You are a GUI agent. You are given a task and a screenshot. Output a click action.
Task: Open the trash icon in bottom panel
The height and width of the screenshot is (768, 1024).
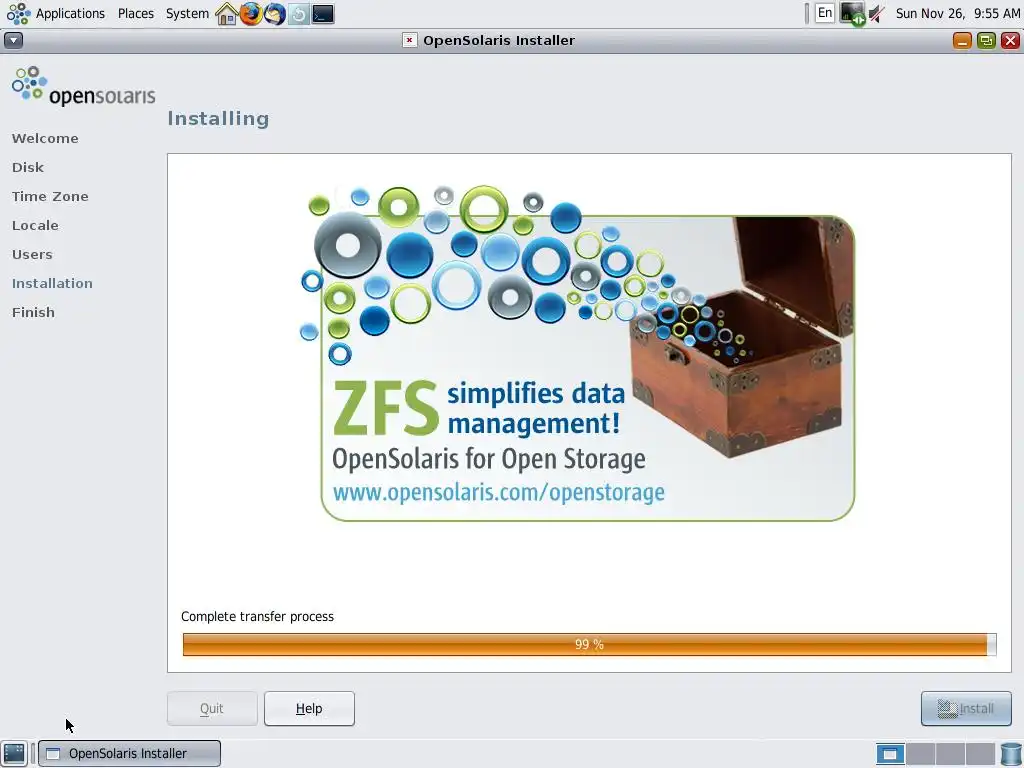(1011, 754)
